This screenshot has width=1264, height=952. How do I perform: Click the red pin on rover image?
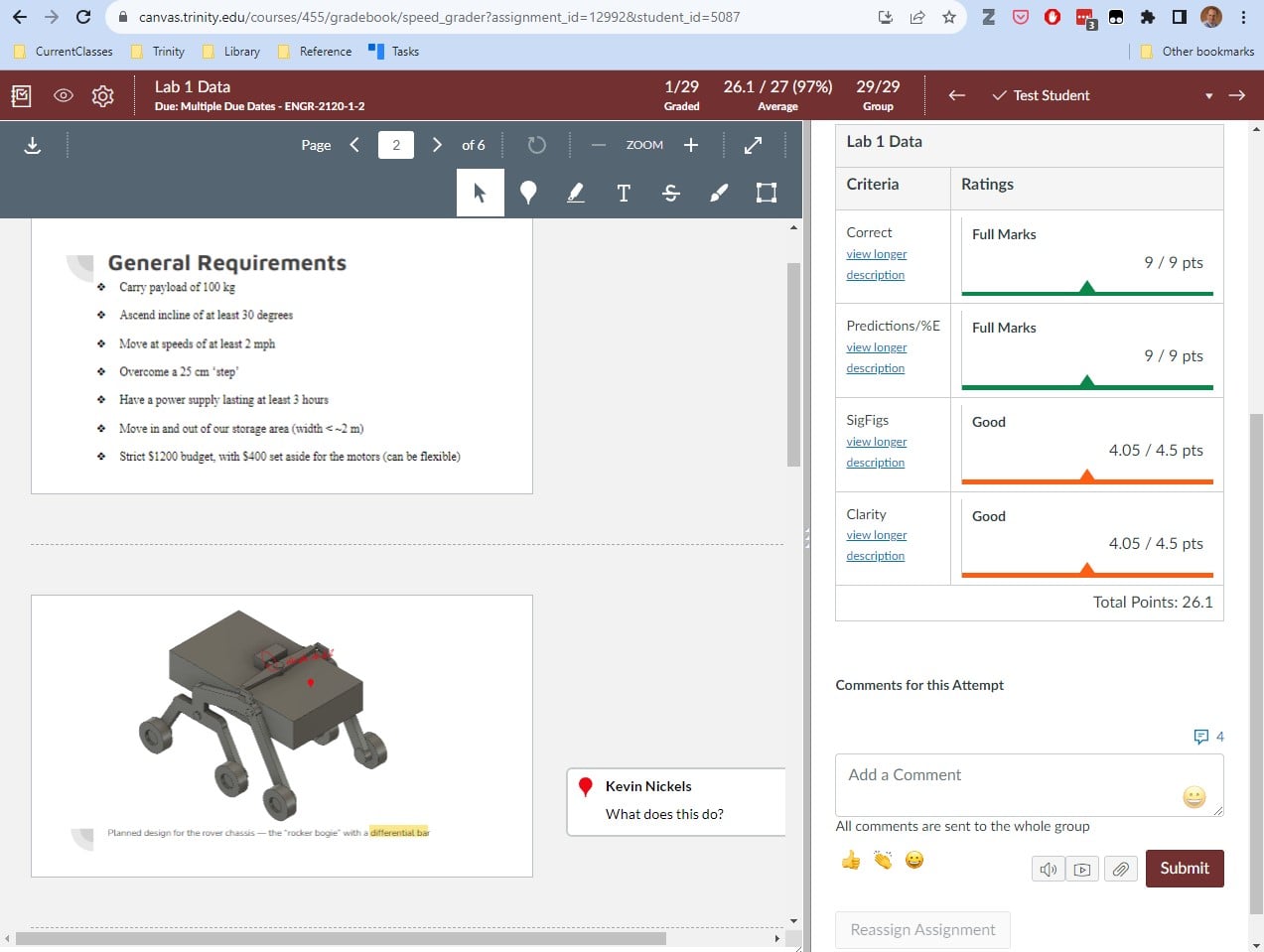(x=311, y=683)
